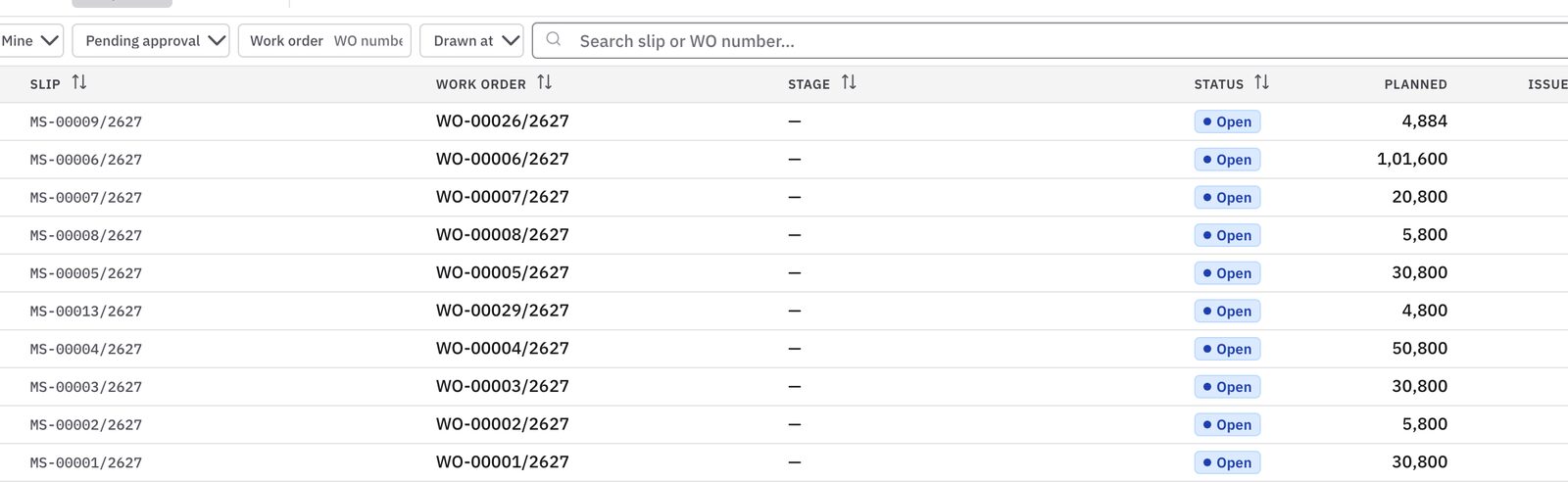
Task: Select work order WO-00005/2627
Action: click(x=503, y=272)
